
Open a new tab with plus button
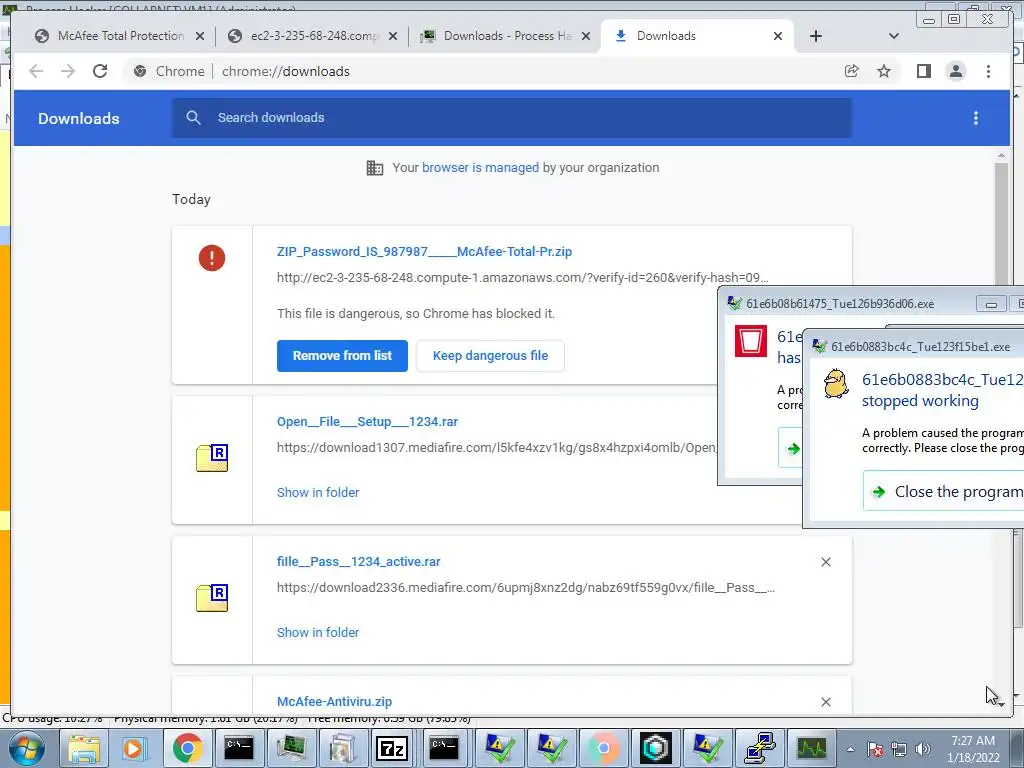click(x=816, y=36)
